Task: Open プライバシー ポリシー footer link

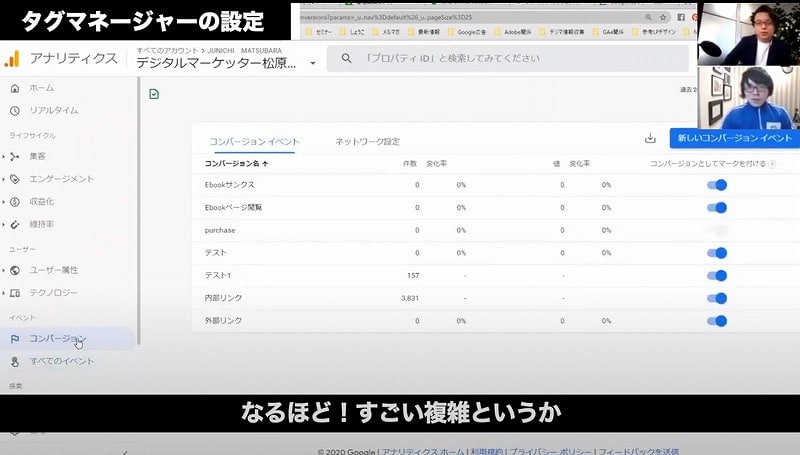Action: point(551,451)
